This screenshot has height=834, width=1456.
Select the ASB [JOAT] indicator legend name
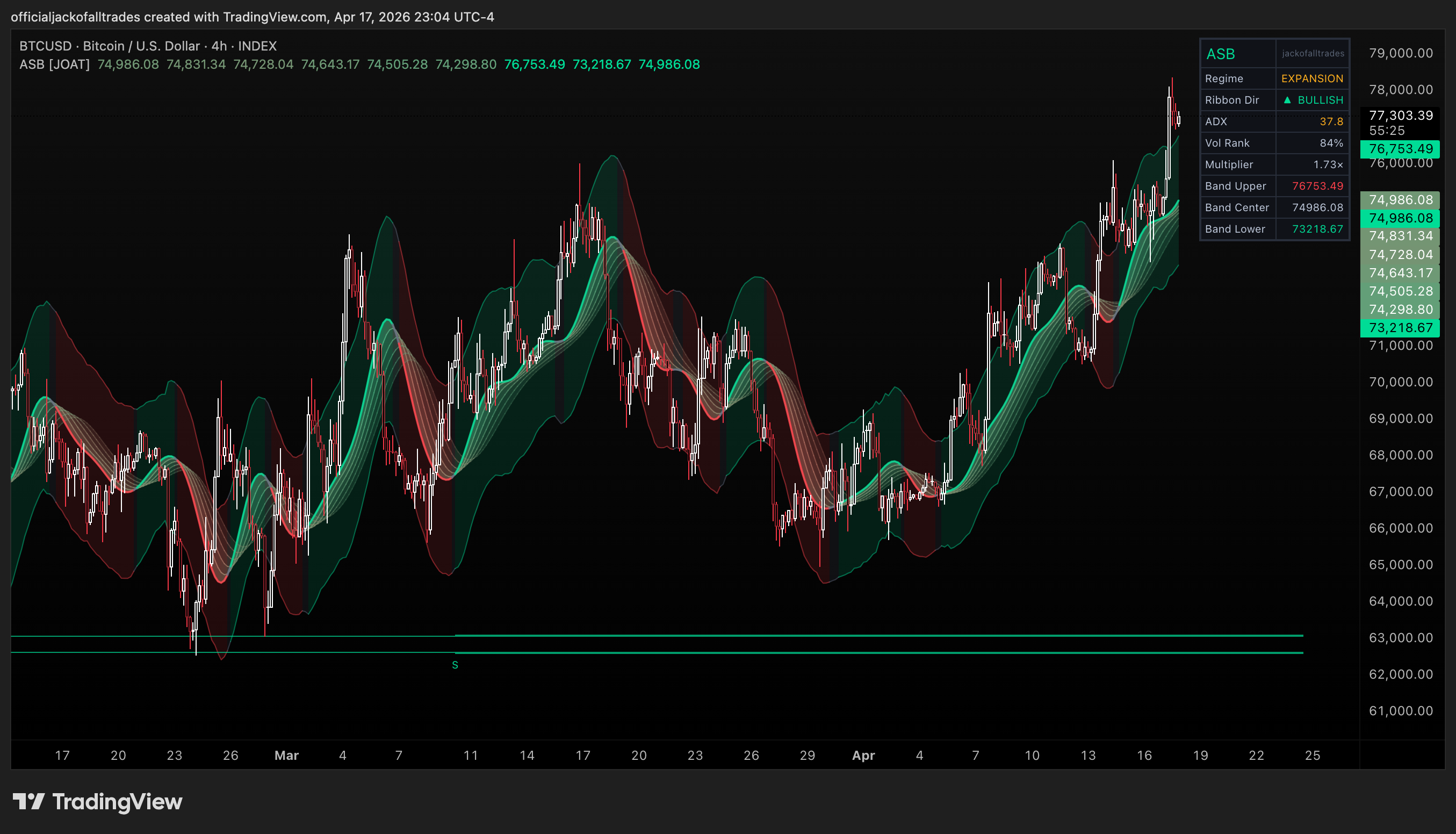click(54, 64)
